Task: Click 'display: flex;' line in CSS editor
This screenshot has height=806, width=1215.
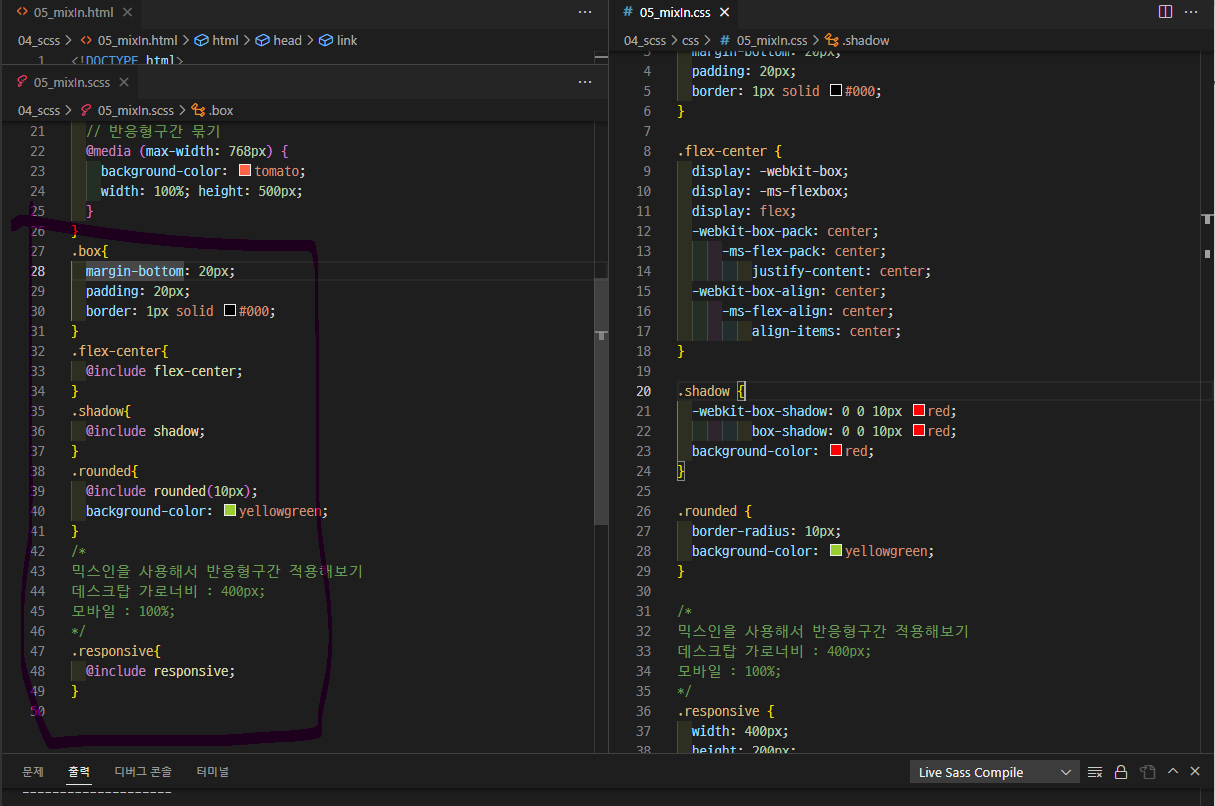Action: (744, 211)
